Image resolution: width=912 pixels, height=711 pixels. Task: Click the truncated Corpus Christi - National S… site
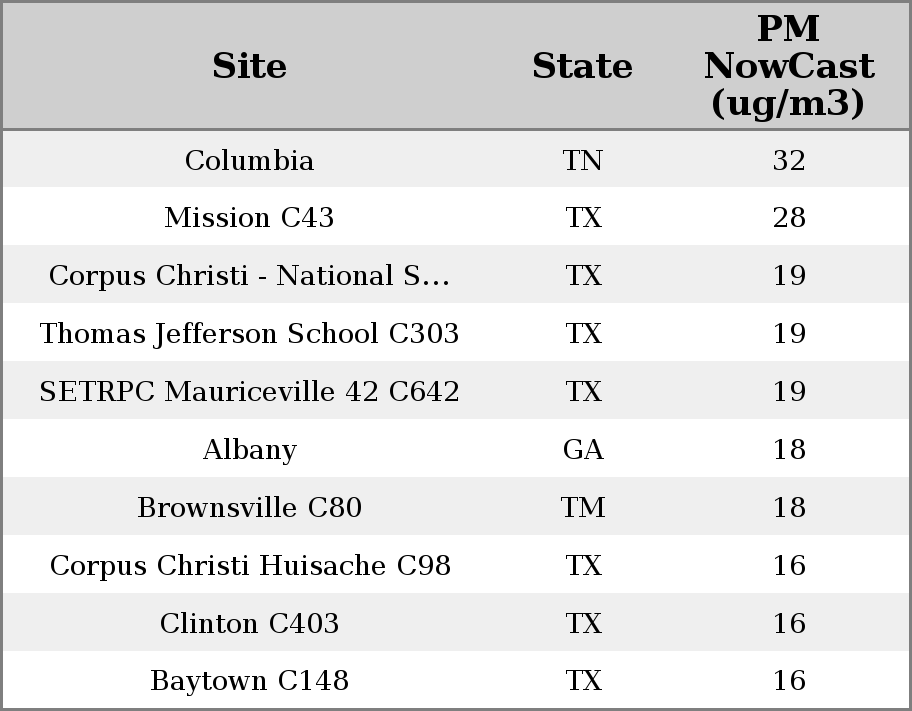249,276
